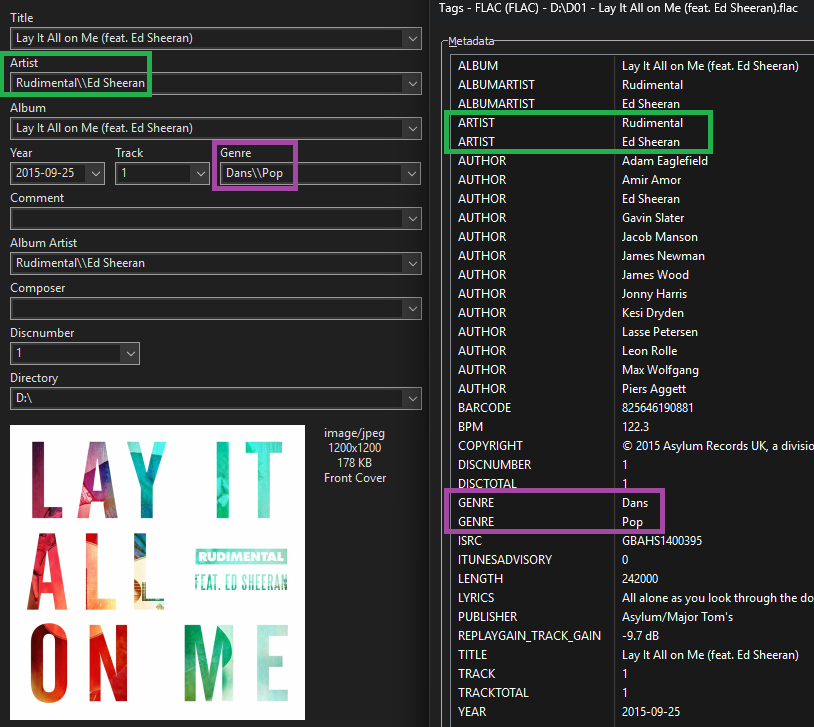Open the Comment field dropdown arrow
The height and width of the screenshot is (727, 814).
coord(412,219)
